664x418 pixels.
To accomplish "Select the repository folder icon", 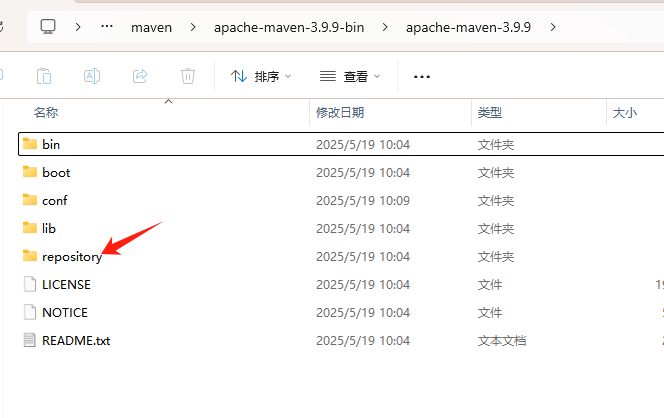I will pos(30,256).
